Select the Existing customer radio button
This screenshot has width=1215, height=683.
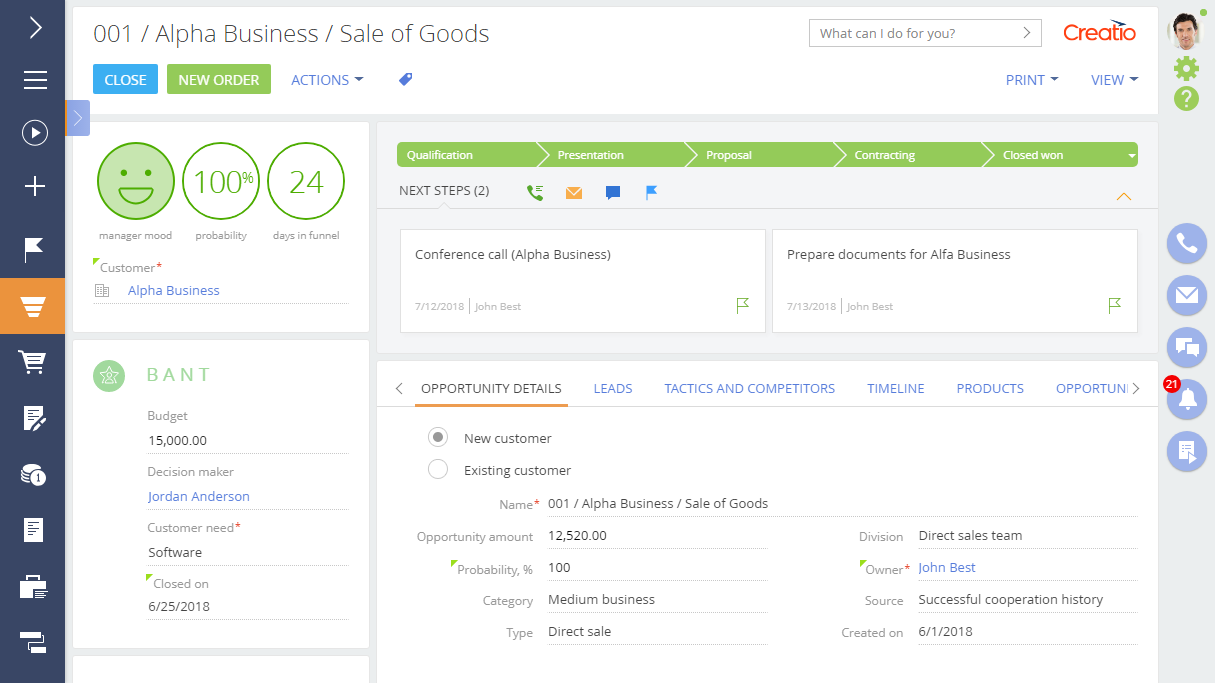pyautogui.click(x=437, y=470)
